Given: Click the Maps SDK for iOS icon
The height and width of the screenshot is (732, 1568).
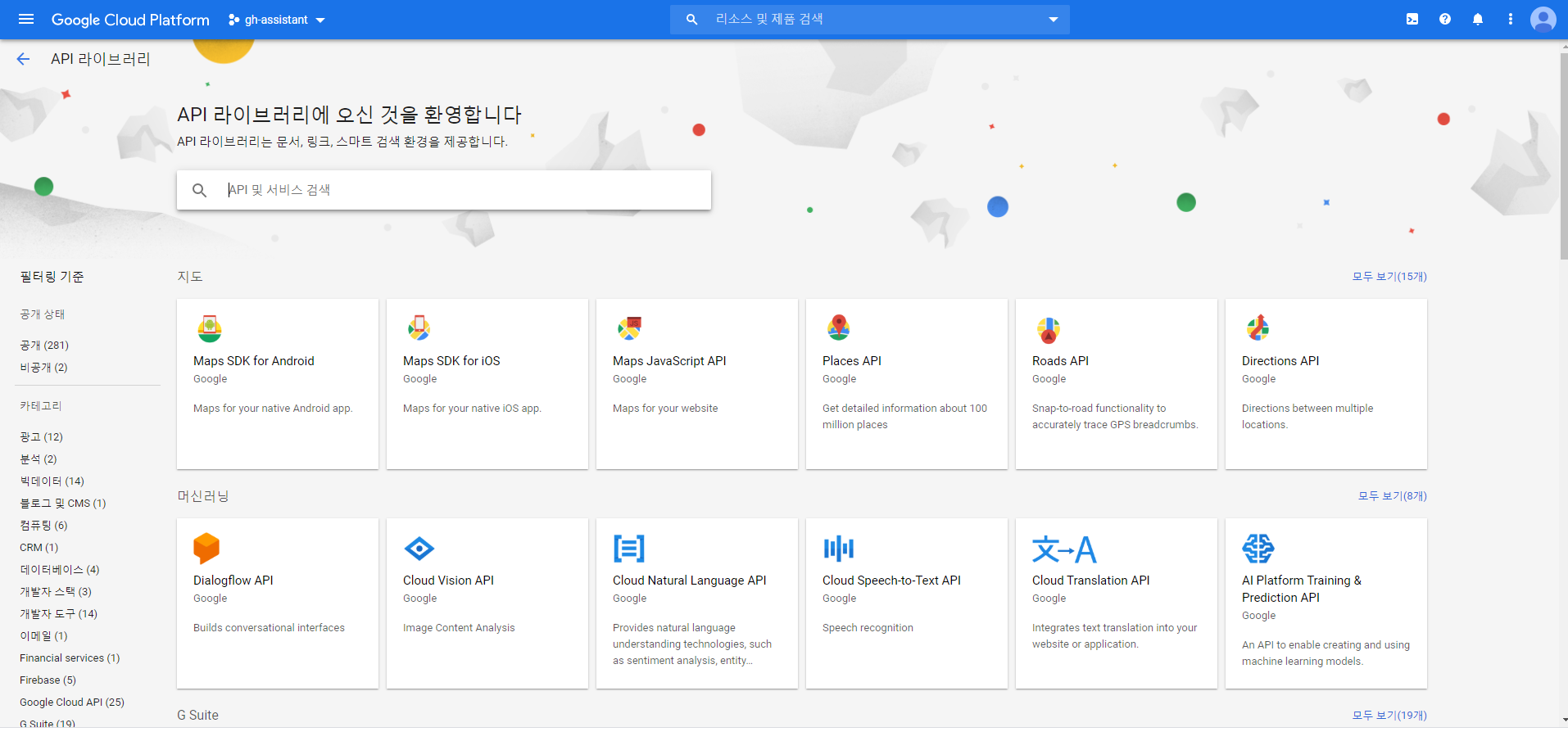Looking at the screenshot, I should tap(419, 328).
